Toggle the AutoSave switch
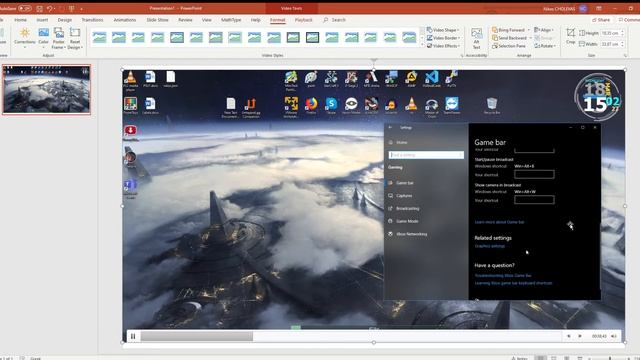Screen dimensions: 640x360 pos(25,8)
